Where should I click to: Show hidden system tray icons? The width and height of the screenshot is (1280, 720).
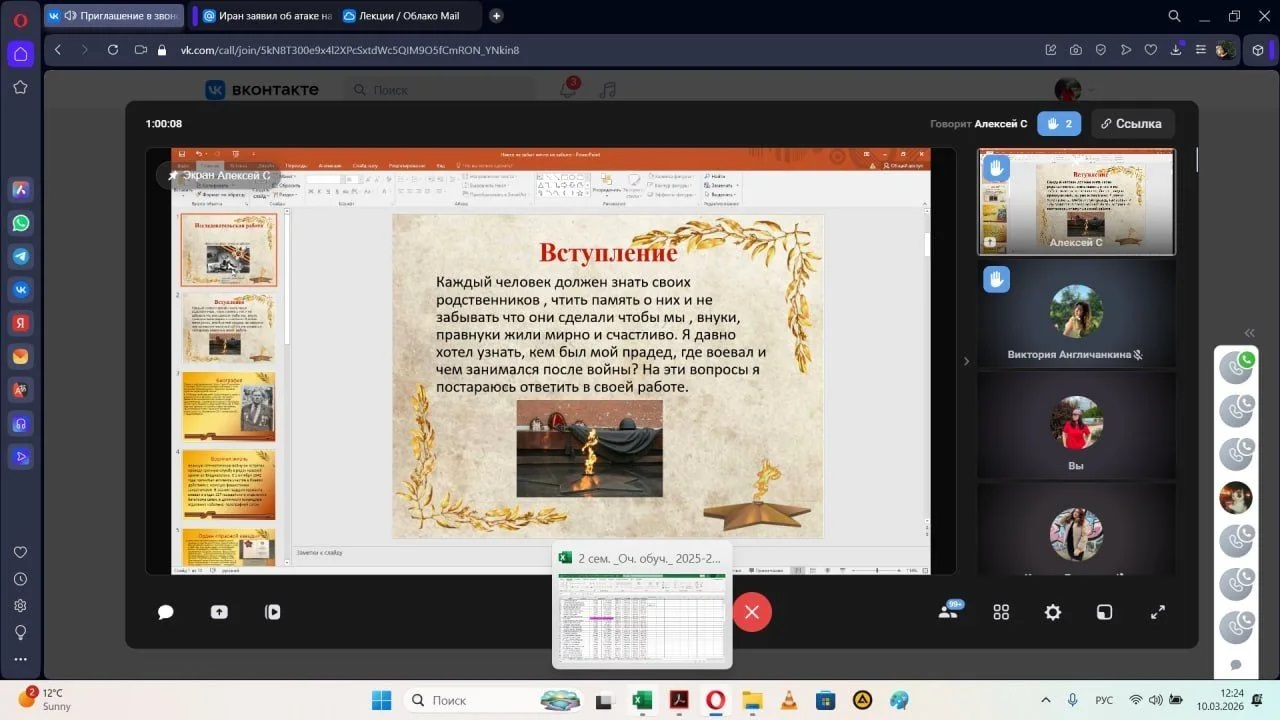[1046, 700]
